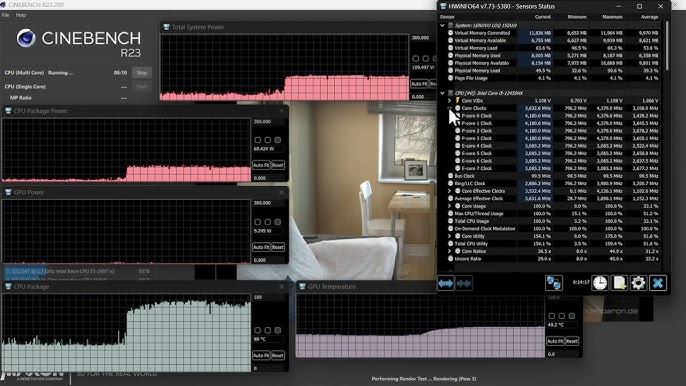Click sensor icon beside Uncore Ratio

(x=451, y=259)
